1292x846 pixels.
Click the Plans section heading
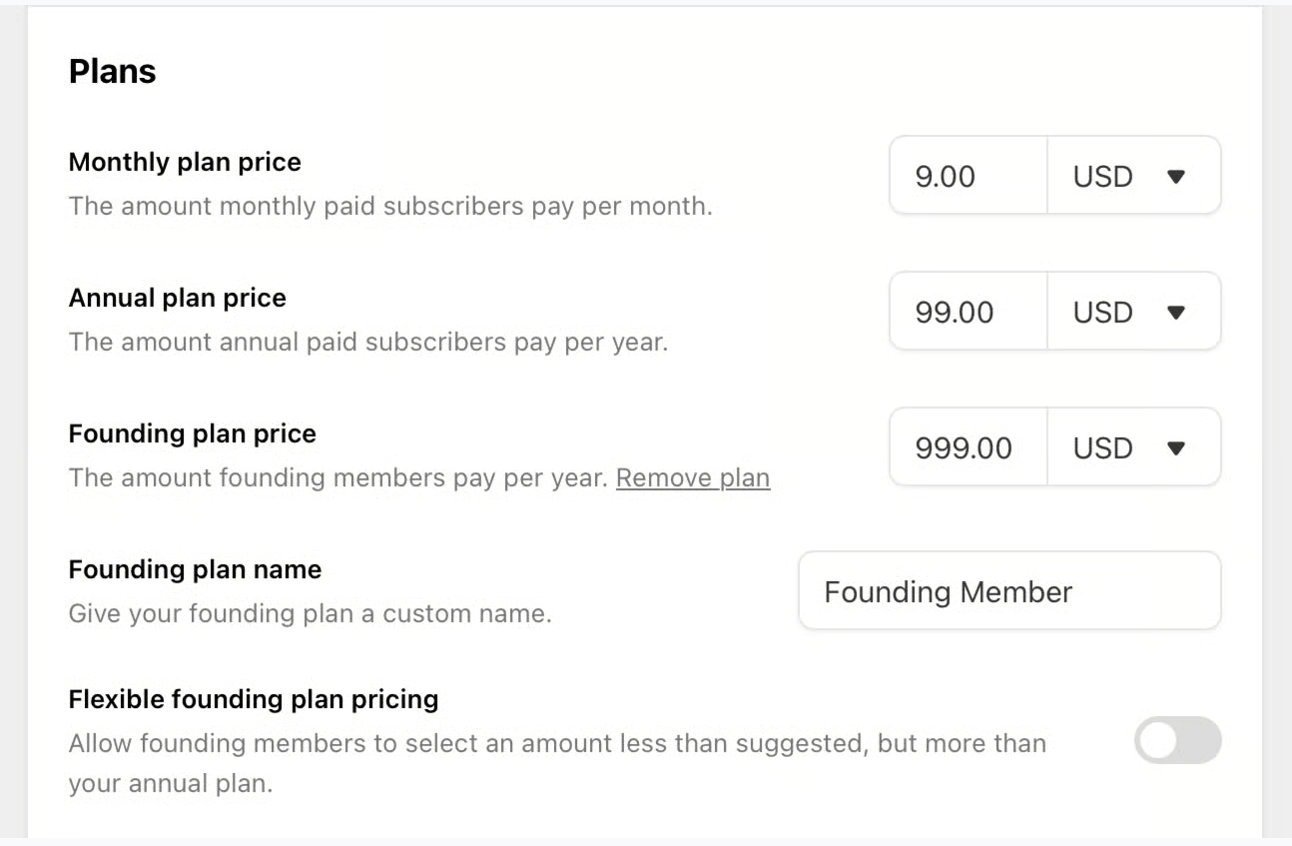point(112,72)
